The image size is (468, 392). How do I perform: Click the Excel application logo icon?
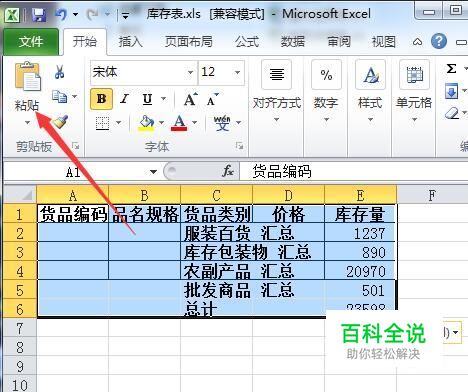pyautogui.click(x=13, y=15)
